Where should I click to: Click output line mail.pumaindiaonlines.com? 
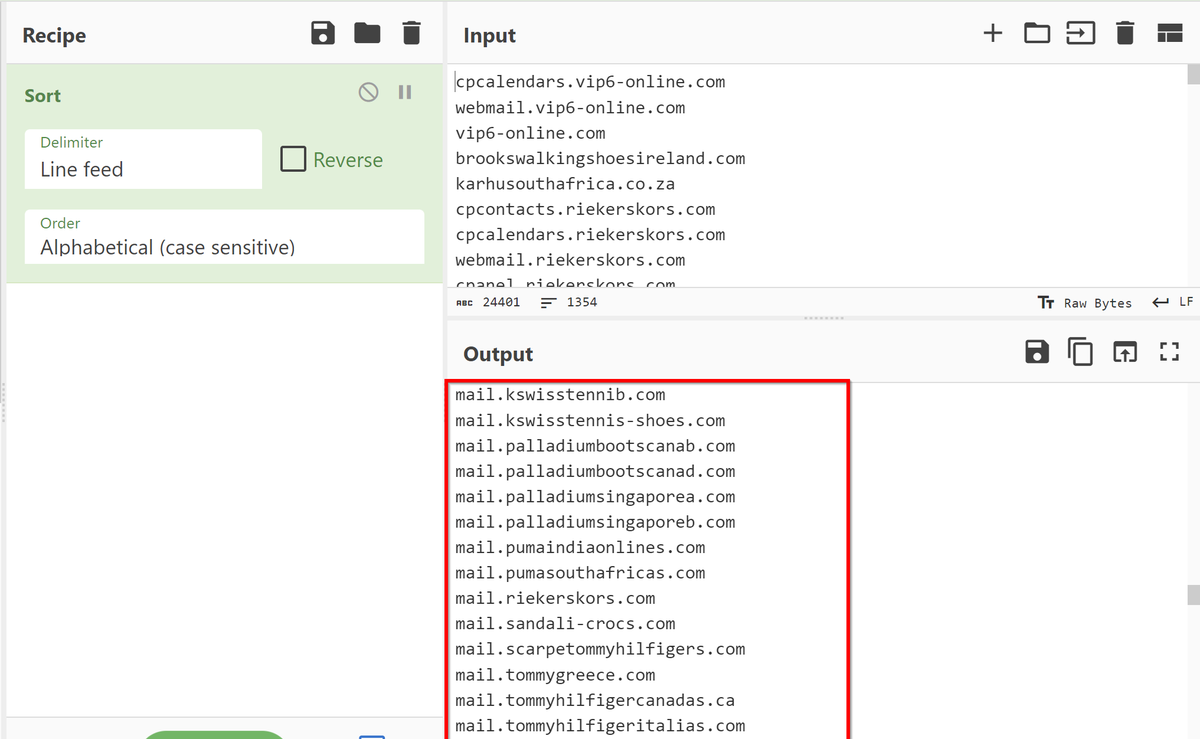coord(580,548)
